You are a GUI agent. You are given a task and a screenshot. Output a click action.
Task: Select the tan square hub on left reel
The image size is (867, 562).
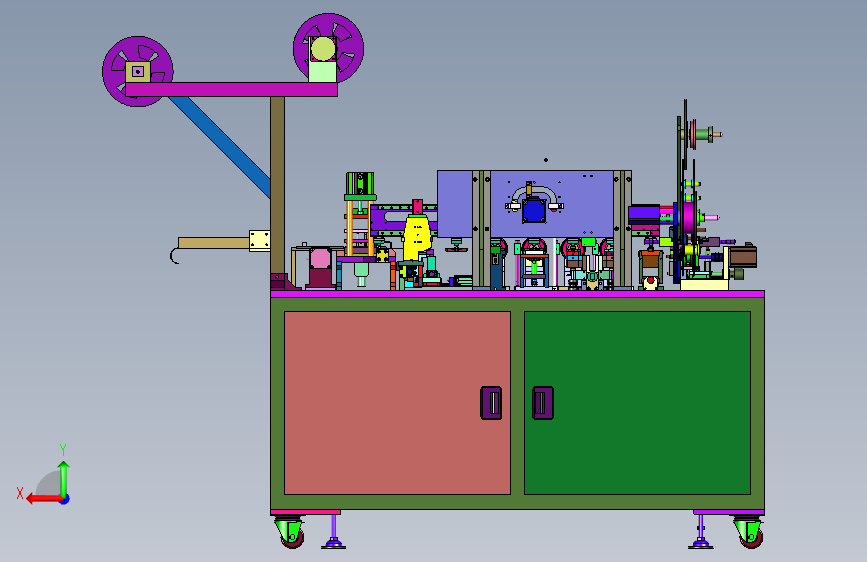coord(138,71)
